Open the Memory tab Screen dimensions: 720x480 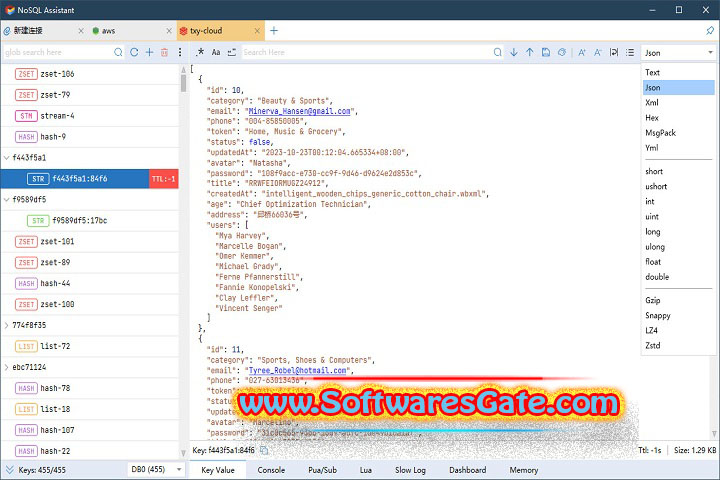tap(523, 470)
